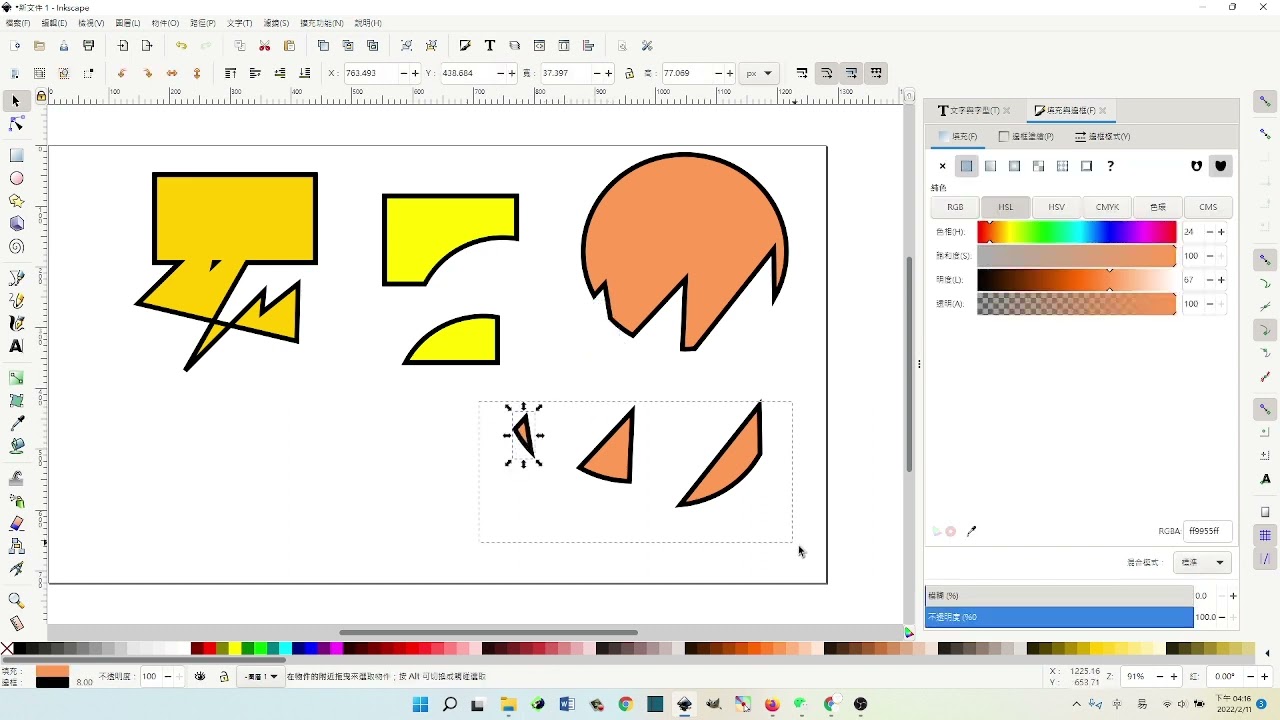Increase X coordinate with plus button

point(416,73)
